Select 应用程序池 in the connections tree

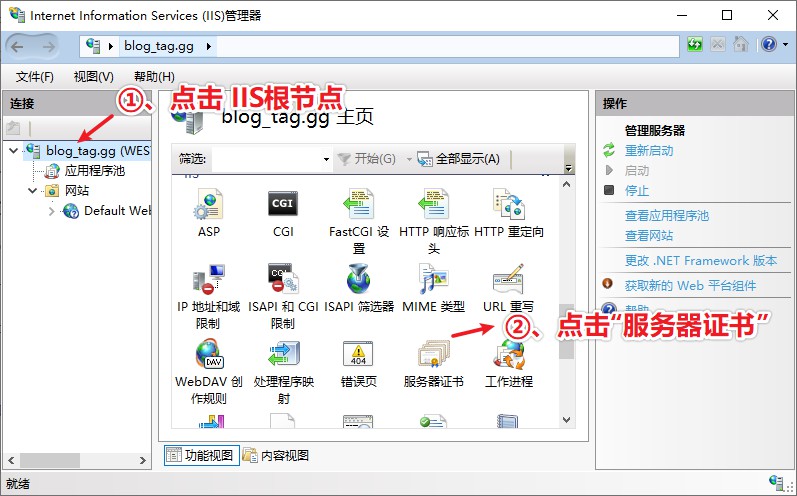tap(94, 171)
